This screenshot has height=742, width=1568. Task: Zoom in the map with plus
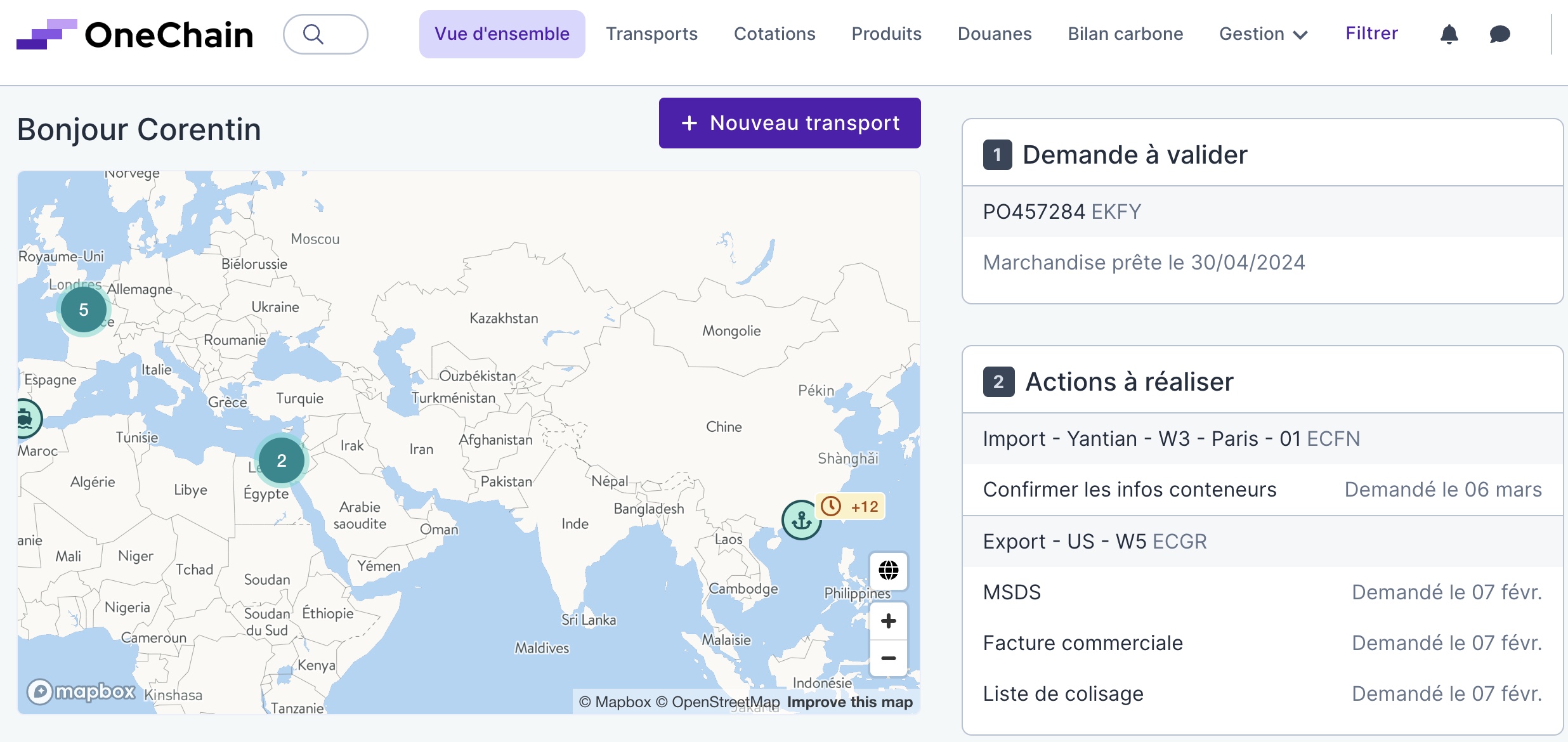[x=888, y=621]
